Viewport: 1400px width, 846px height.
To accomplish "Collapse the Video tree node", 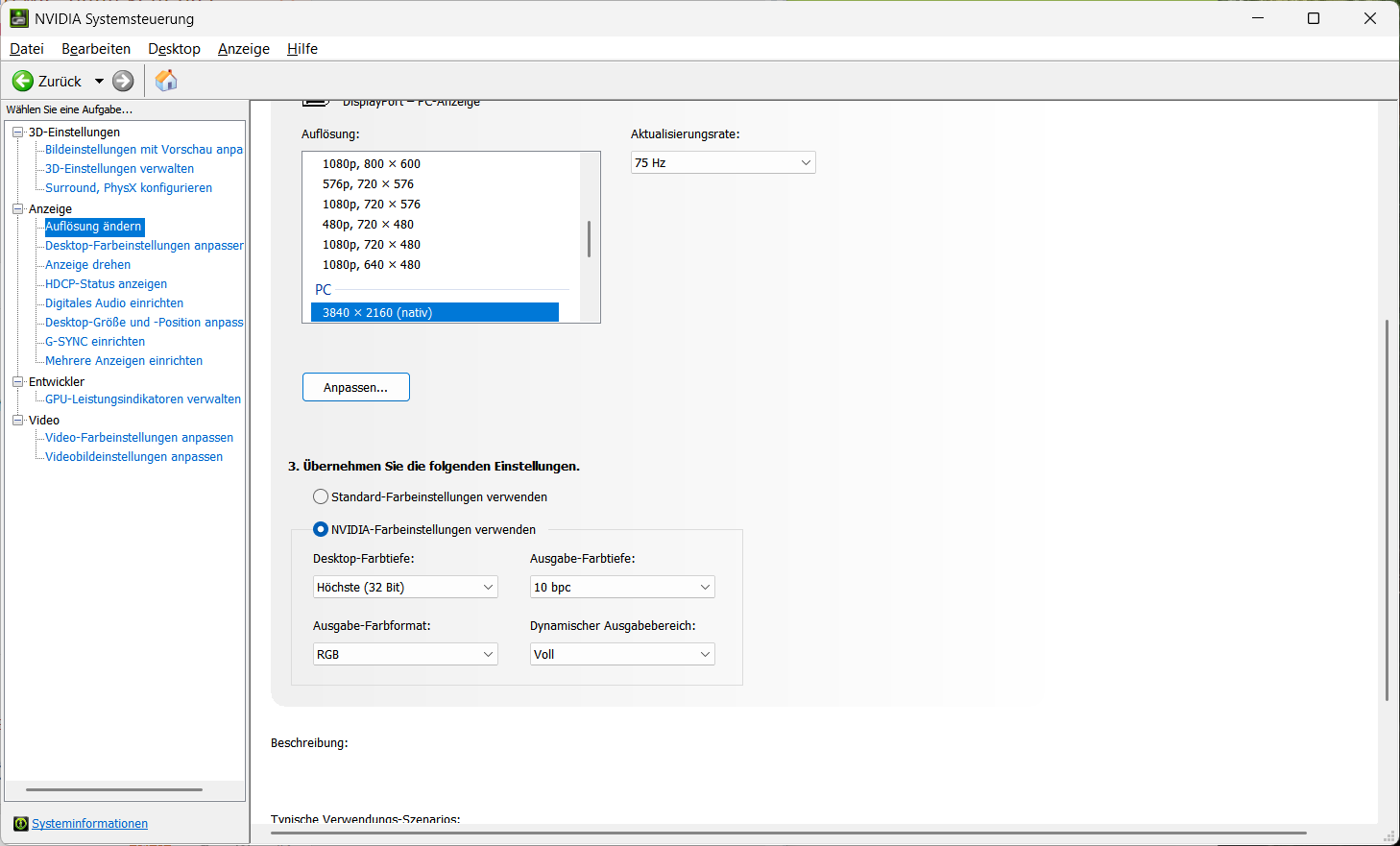I will point(17,420).
